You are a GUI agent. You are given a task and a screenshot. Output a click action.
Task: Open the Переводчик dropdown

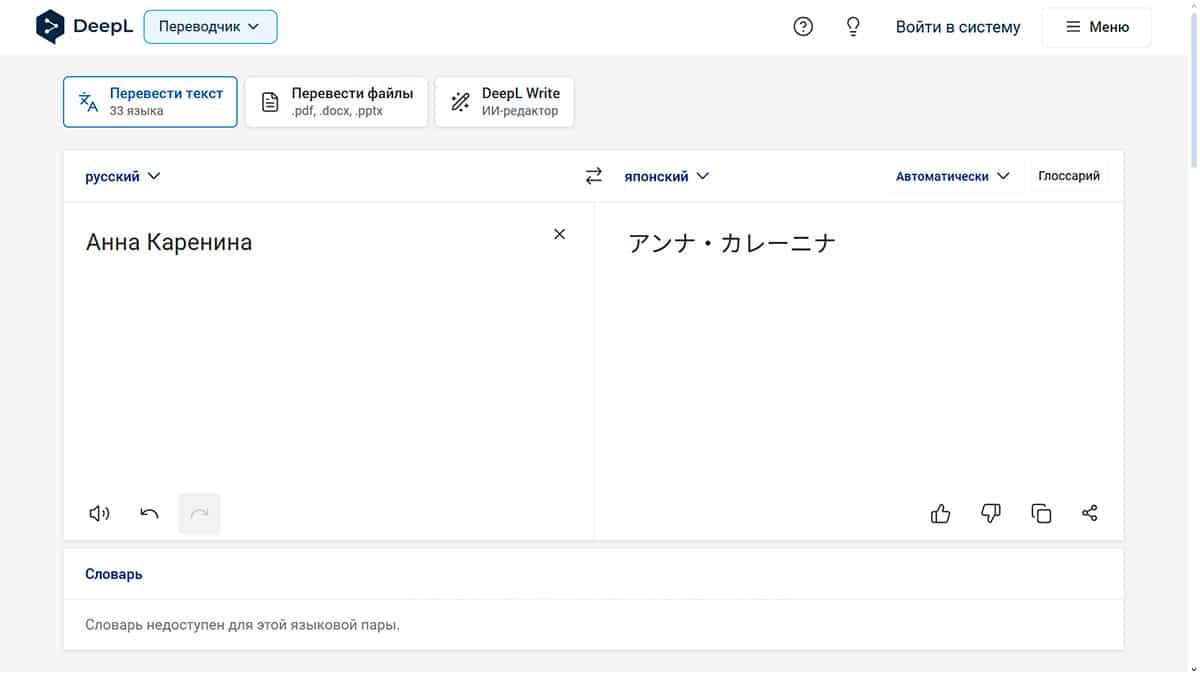[210, 27]
